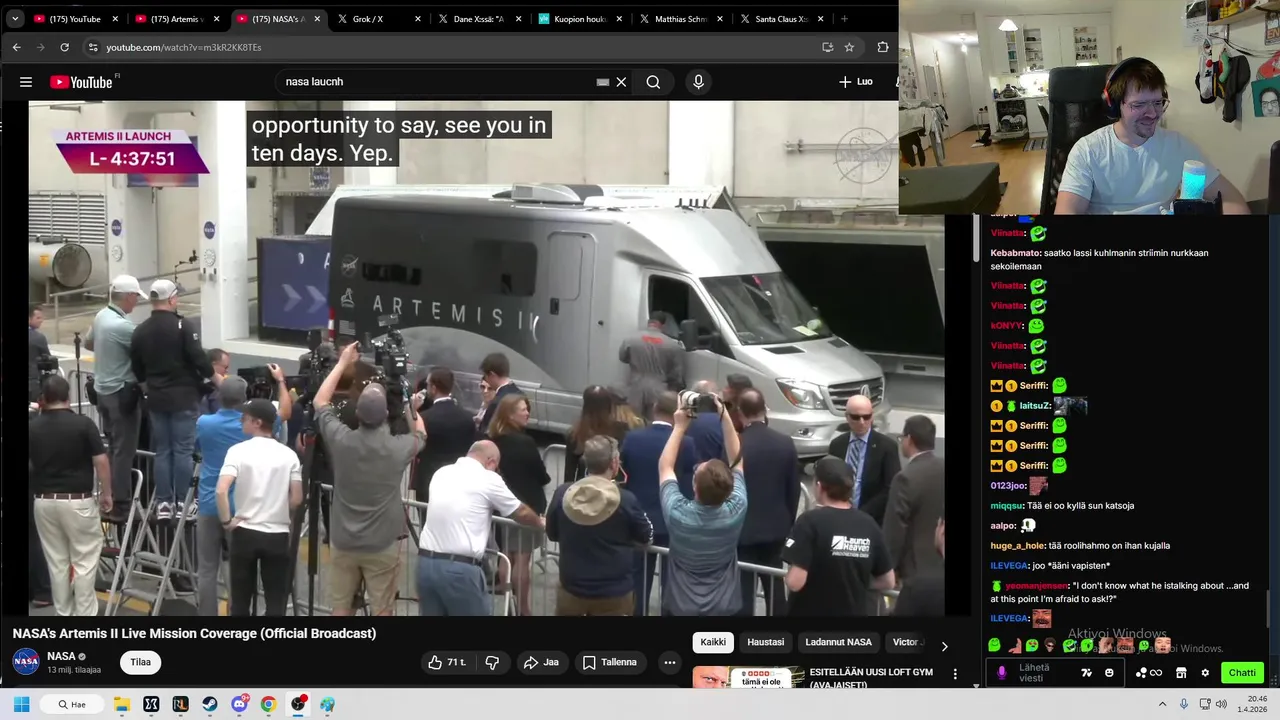1280x720 pixels.
Task: Open the NASA channel avatar
Action: (26, 661)
